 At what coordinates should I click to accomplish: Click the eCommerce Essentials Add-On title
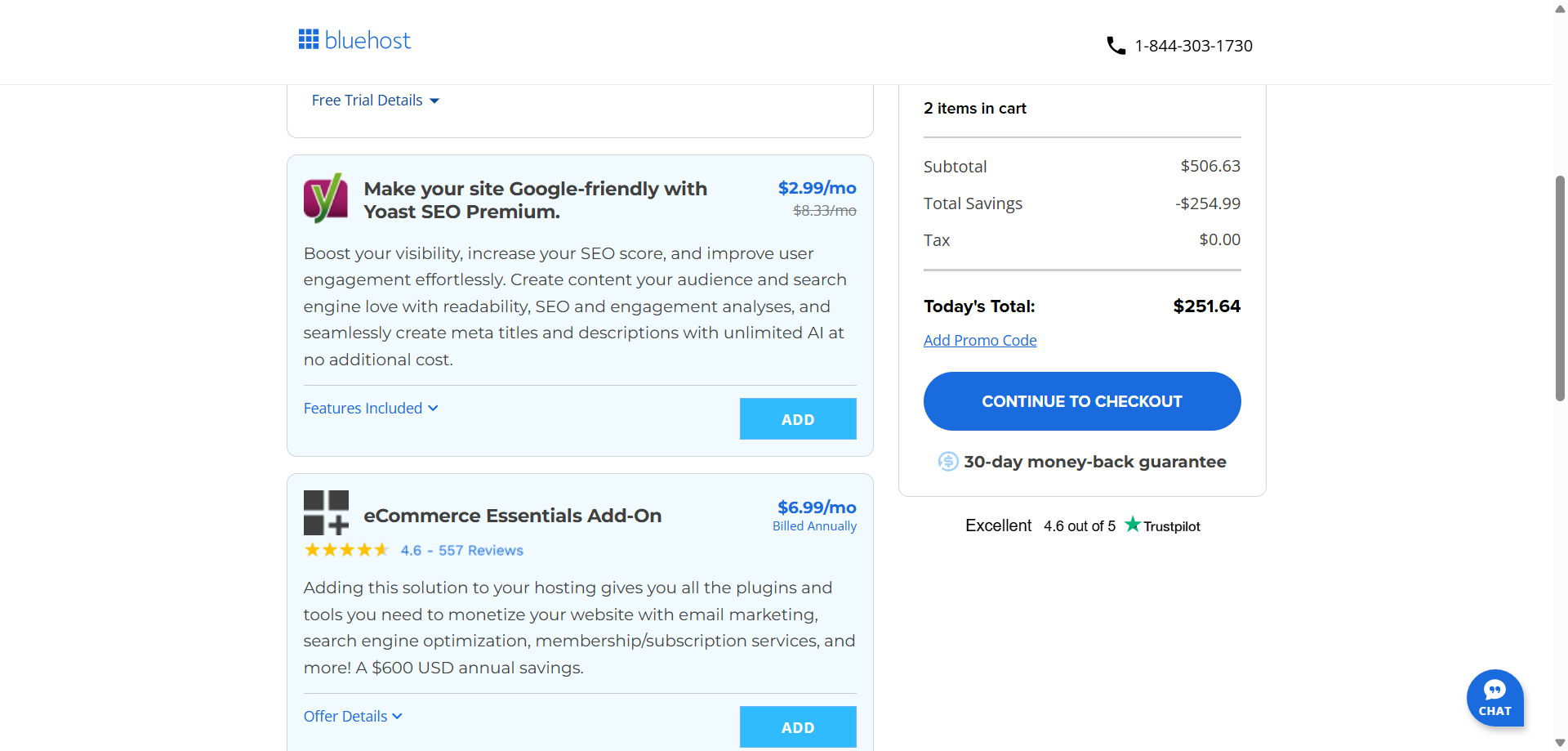click(x=513, y=516)
